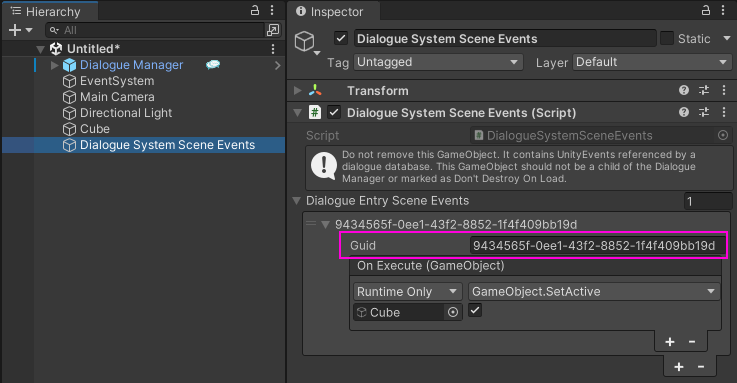The image size is (737, 383).
Task: Open the Untitled scene context menu
Action: (273, 49)
